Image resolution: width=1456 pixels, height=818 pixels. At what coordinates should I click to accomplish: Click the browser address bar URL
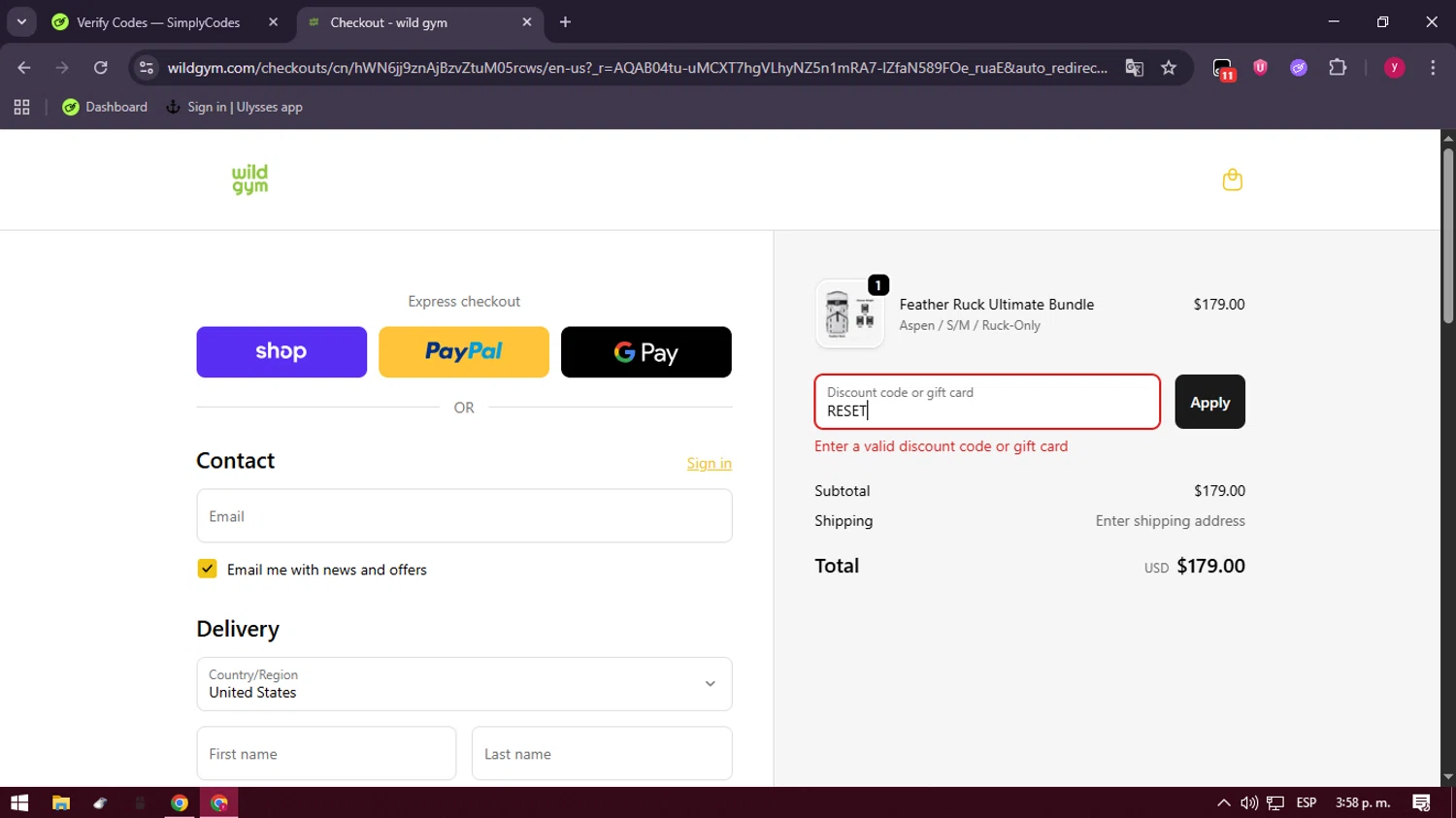click(637, 68)
